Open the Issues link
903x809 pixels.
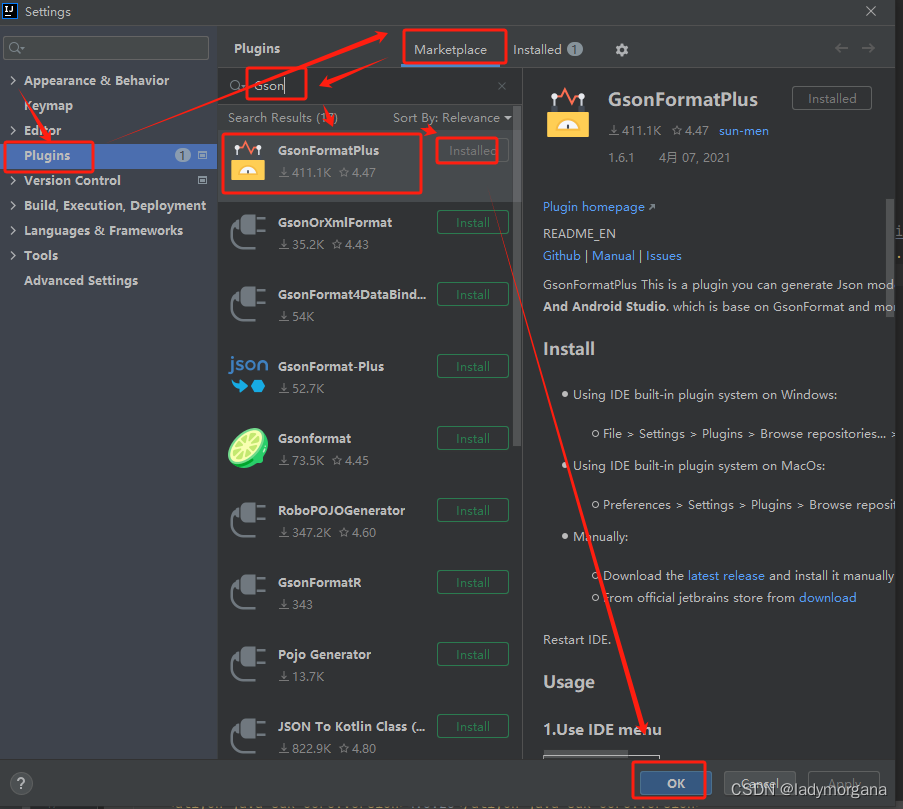[x=663, y=256]
